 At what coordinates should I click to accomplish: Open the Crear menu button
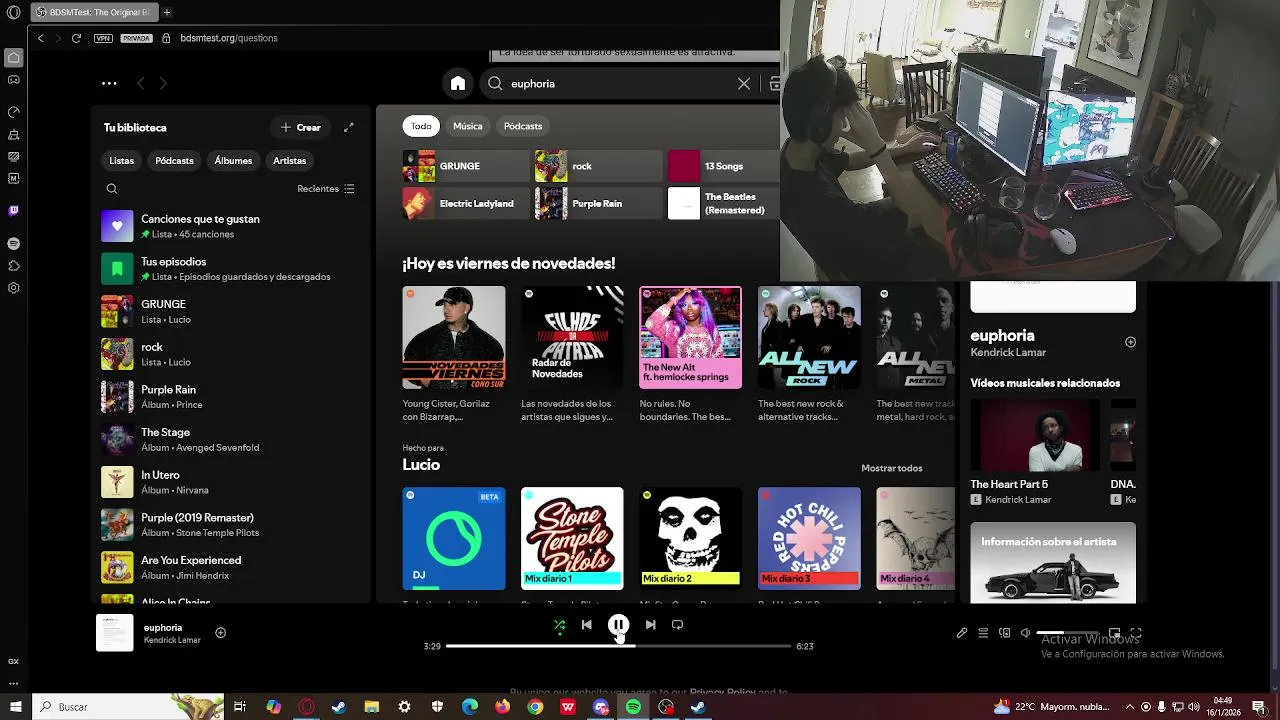coord(301,128)
